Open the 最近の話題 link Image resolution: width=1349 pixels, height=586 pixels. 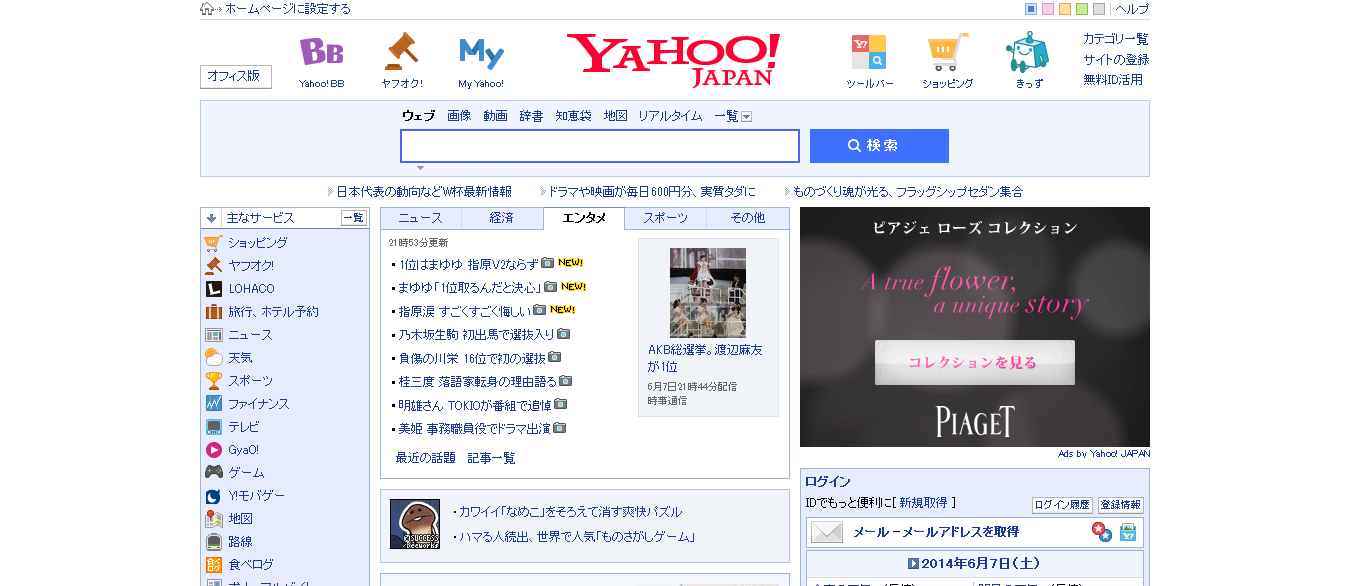(x=425, y=458)
